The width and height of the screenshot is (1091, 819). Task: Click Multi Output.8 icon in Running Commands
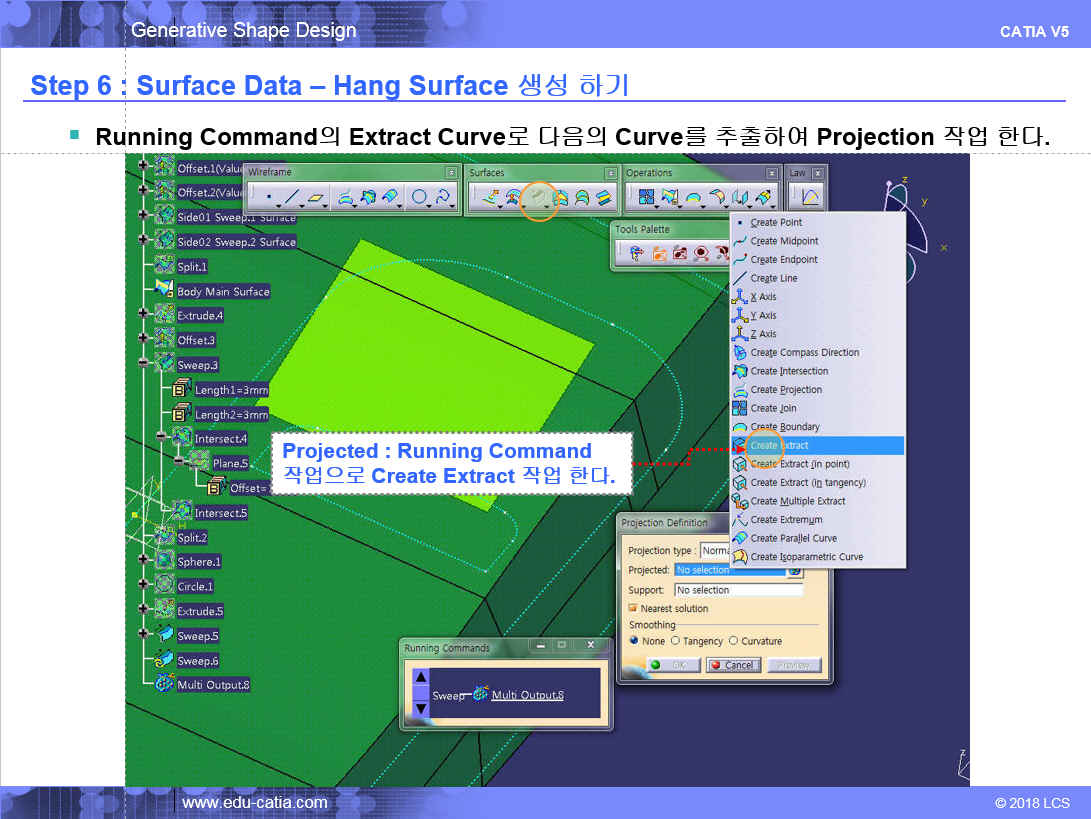[x=480, y=694]
